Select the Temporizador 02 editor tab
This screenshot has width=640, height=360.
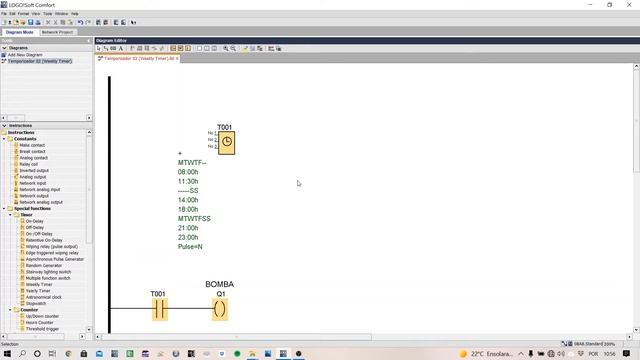[x=137, y=59]
